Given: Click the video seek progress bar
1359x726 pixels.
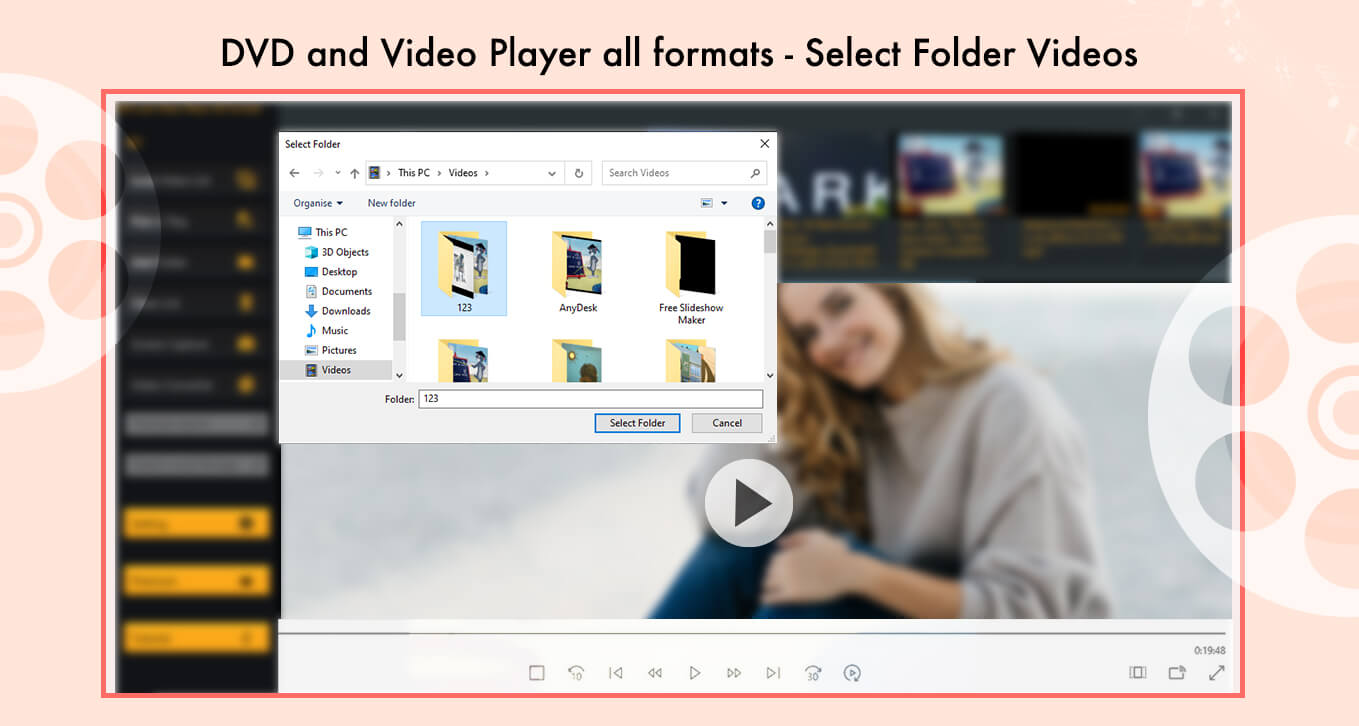Looking at the screenshot, I should click(x=752, y=633).
